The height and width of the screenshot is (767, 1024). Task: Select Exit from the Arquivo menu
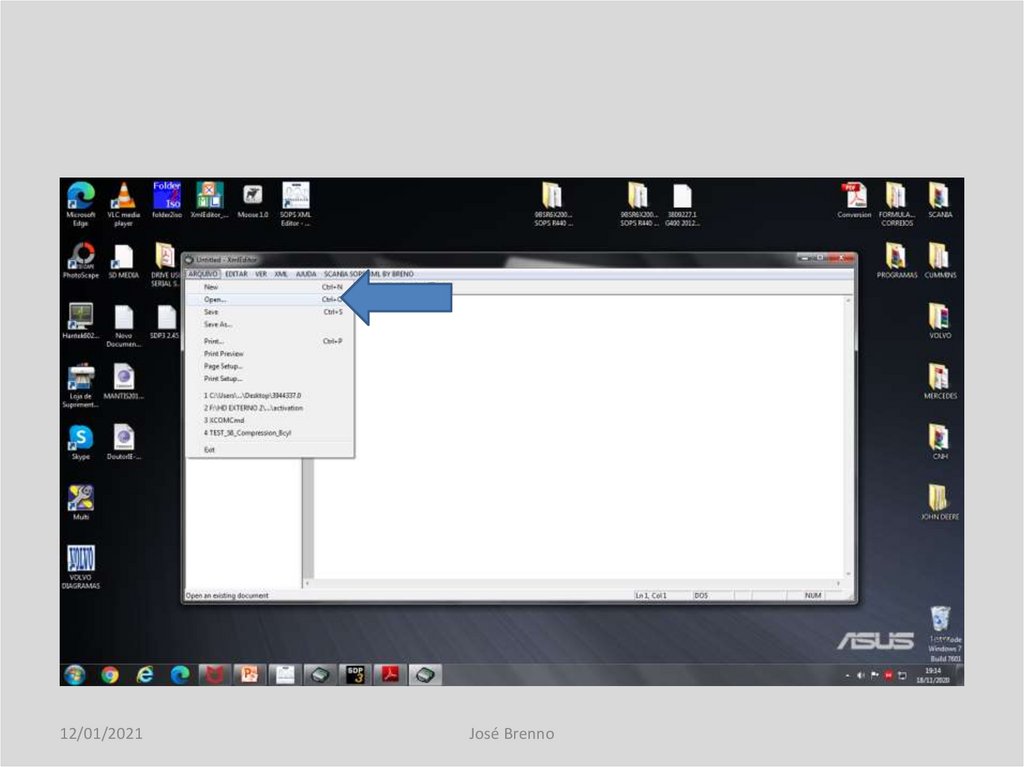[x=209, y=450]
